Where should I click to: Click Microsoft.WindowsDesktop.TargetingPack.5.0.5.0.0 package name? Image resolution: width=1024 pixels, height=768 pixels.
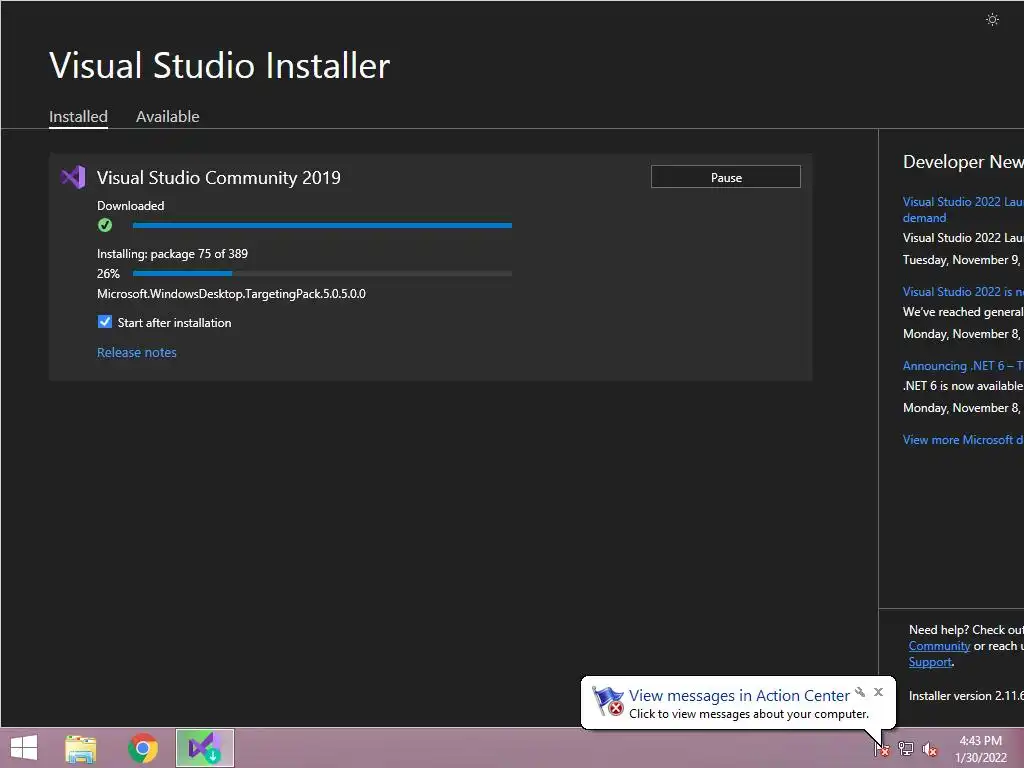point(231,294)
